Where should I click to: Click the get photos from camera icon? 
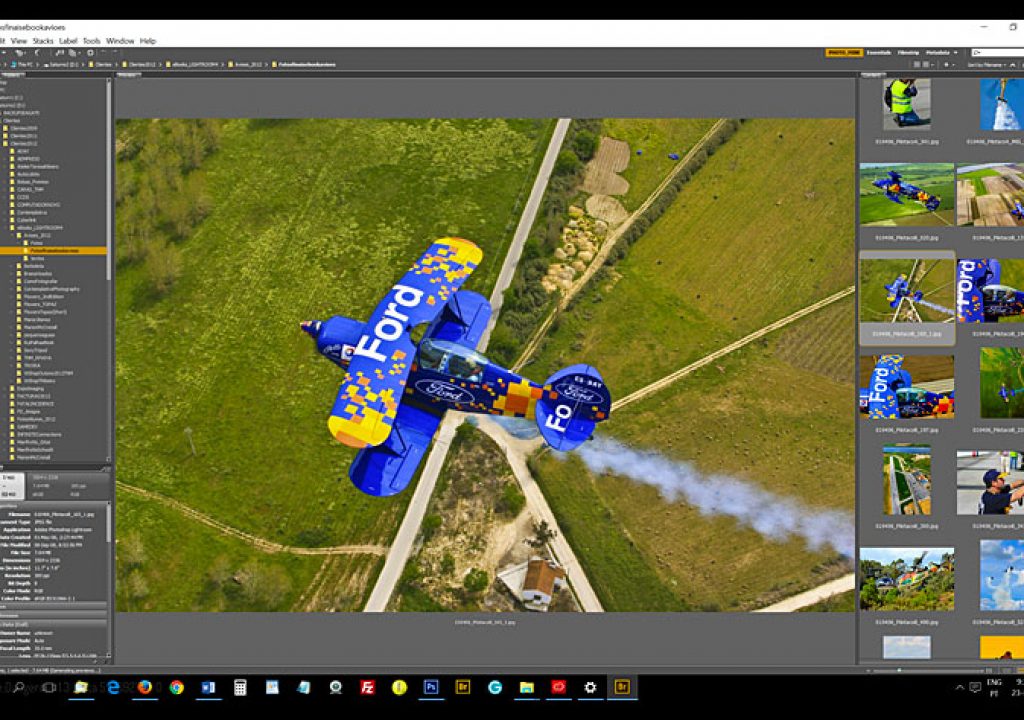[60, 53]
